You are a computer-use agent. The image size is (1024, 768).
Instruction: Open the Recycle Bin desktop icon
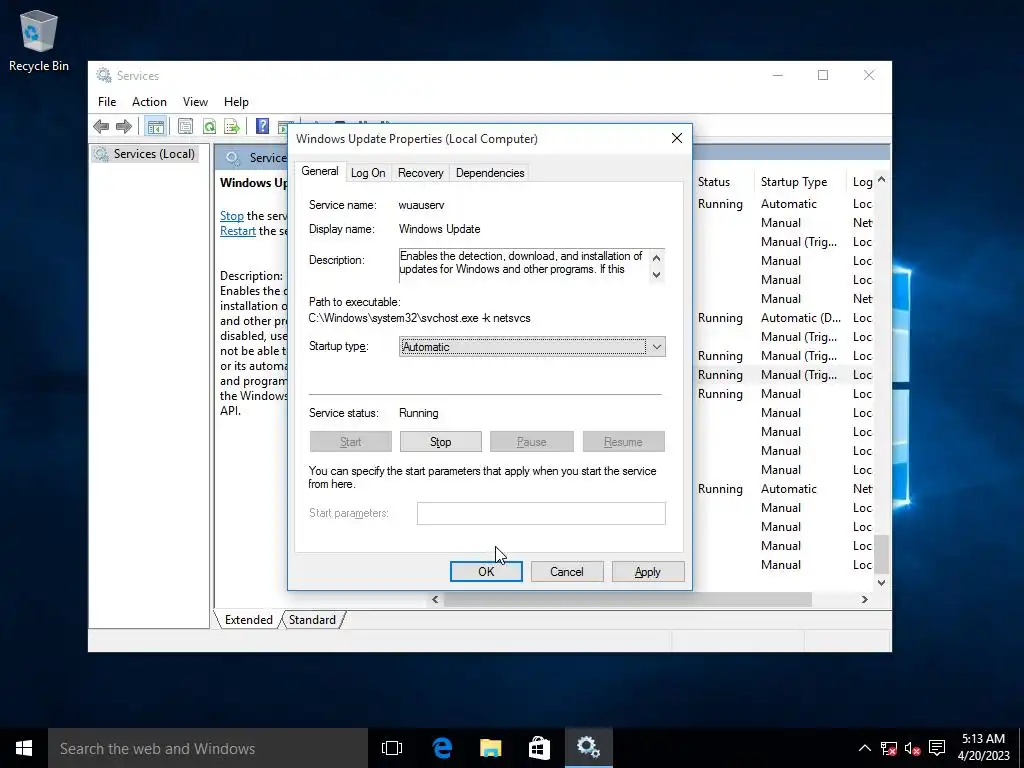(x=39, y=40)
